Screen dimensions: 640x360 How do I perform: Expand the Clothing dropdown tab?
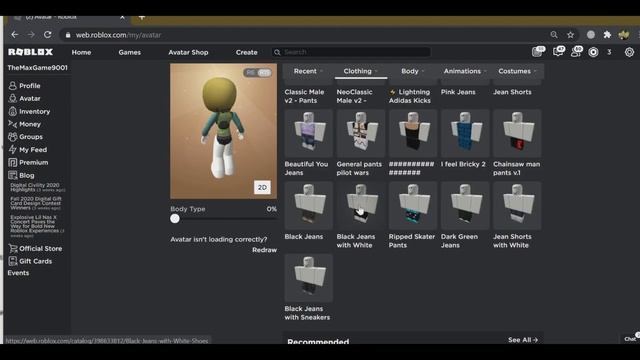pyautogui.click(x=360, y=71)
